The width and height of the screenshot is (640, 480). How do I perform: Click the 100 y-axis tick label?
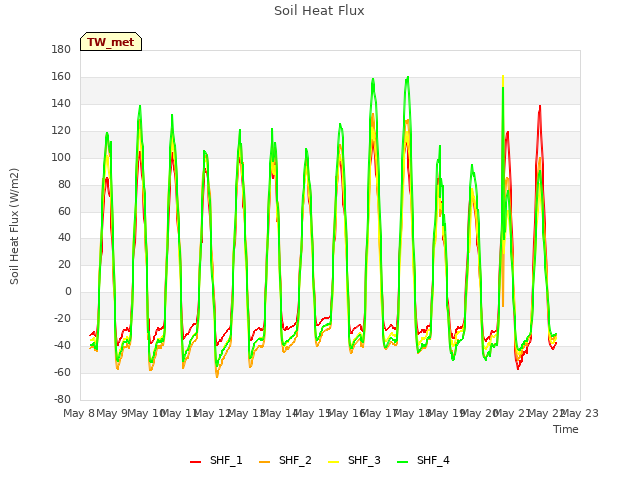61,158
